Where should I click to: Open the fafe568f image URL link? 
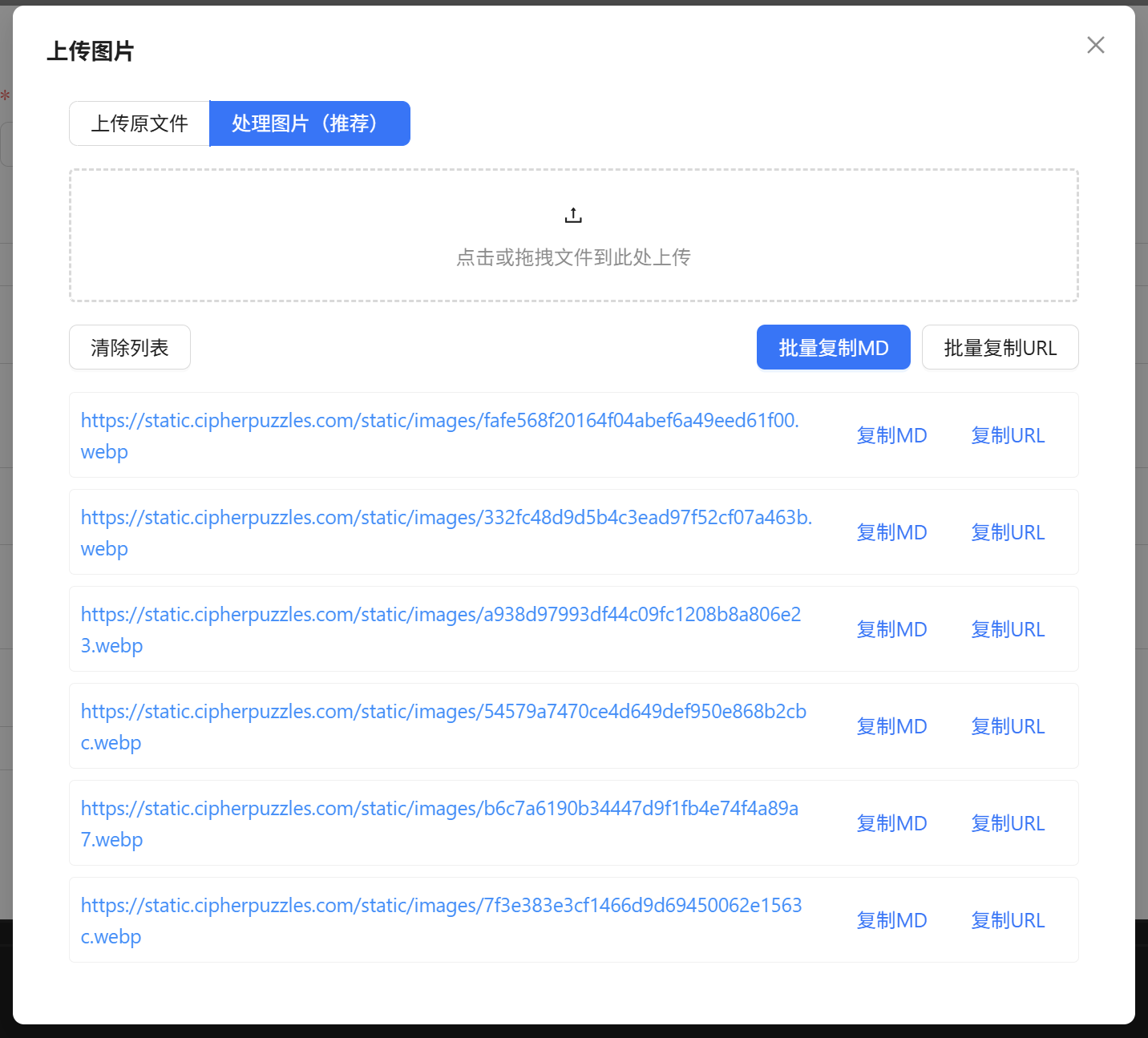click(x=439, y=421)
